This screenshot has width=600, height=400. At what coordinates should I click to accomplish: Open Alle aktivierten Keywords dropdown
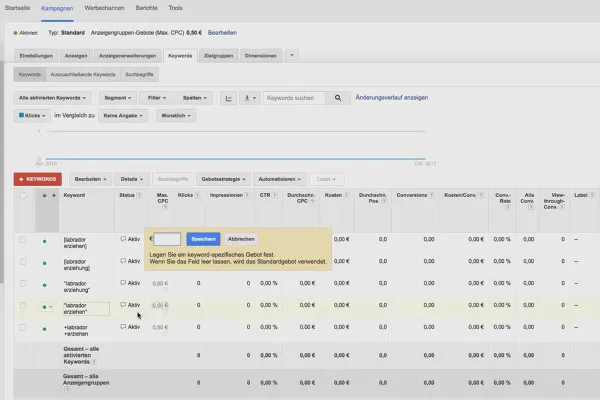tap(52, 98)
